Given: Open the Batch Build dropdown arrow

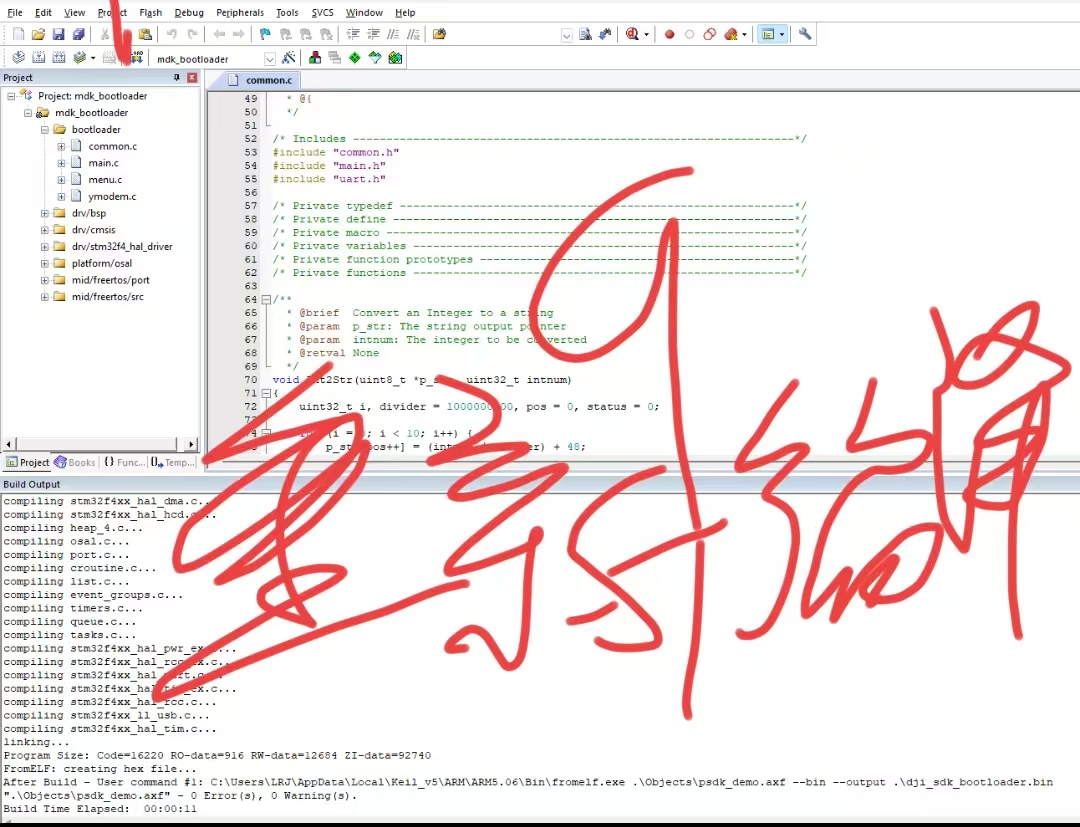Looking at the screenshot, I should [x=92, y=58].
